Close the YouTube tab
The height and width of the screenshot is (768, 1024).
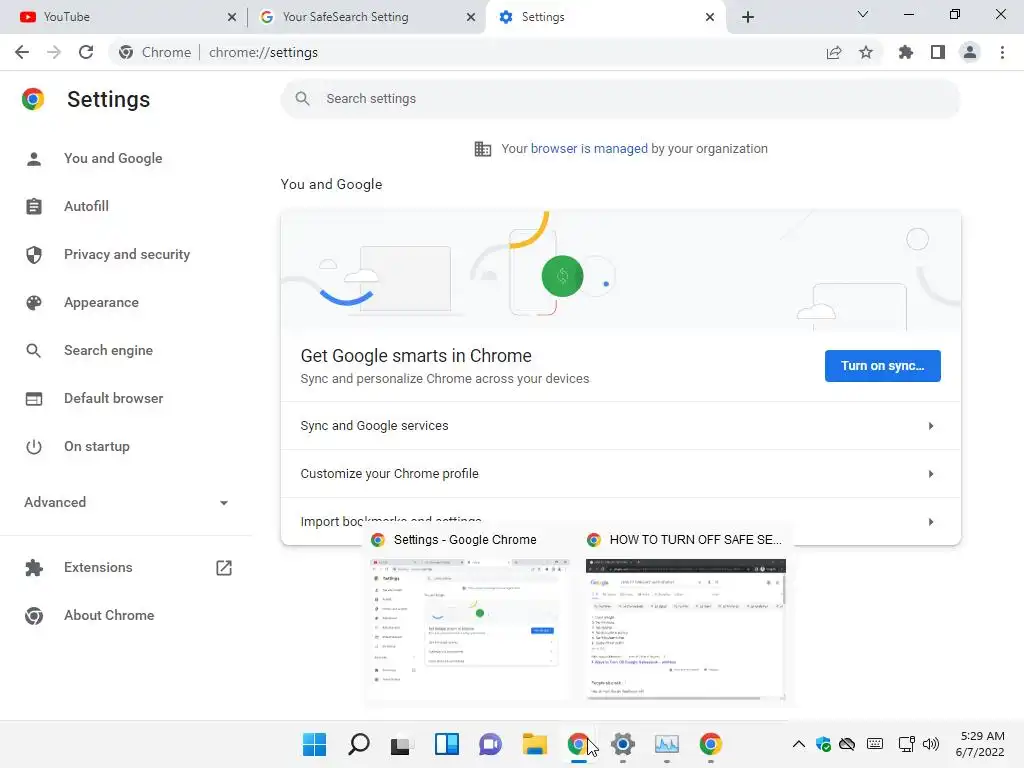232,17
